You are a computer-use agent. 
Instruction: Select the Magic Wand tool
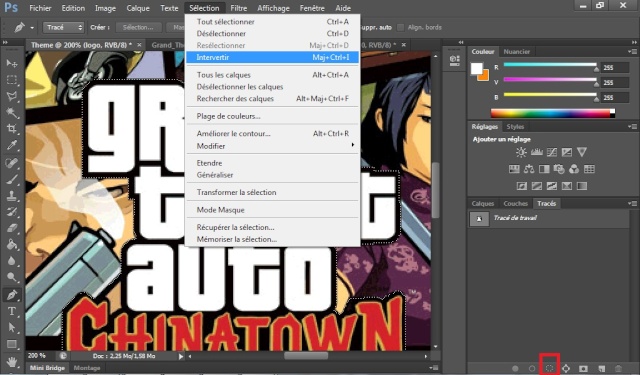pyautogui.click(x=12, y=113)
